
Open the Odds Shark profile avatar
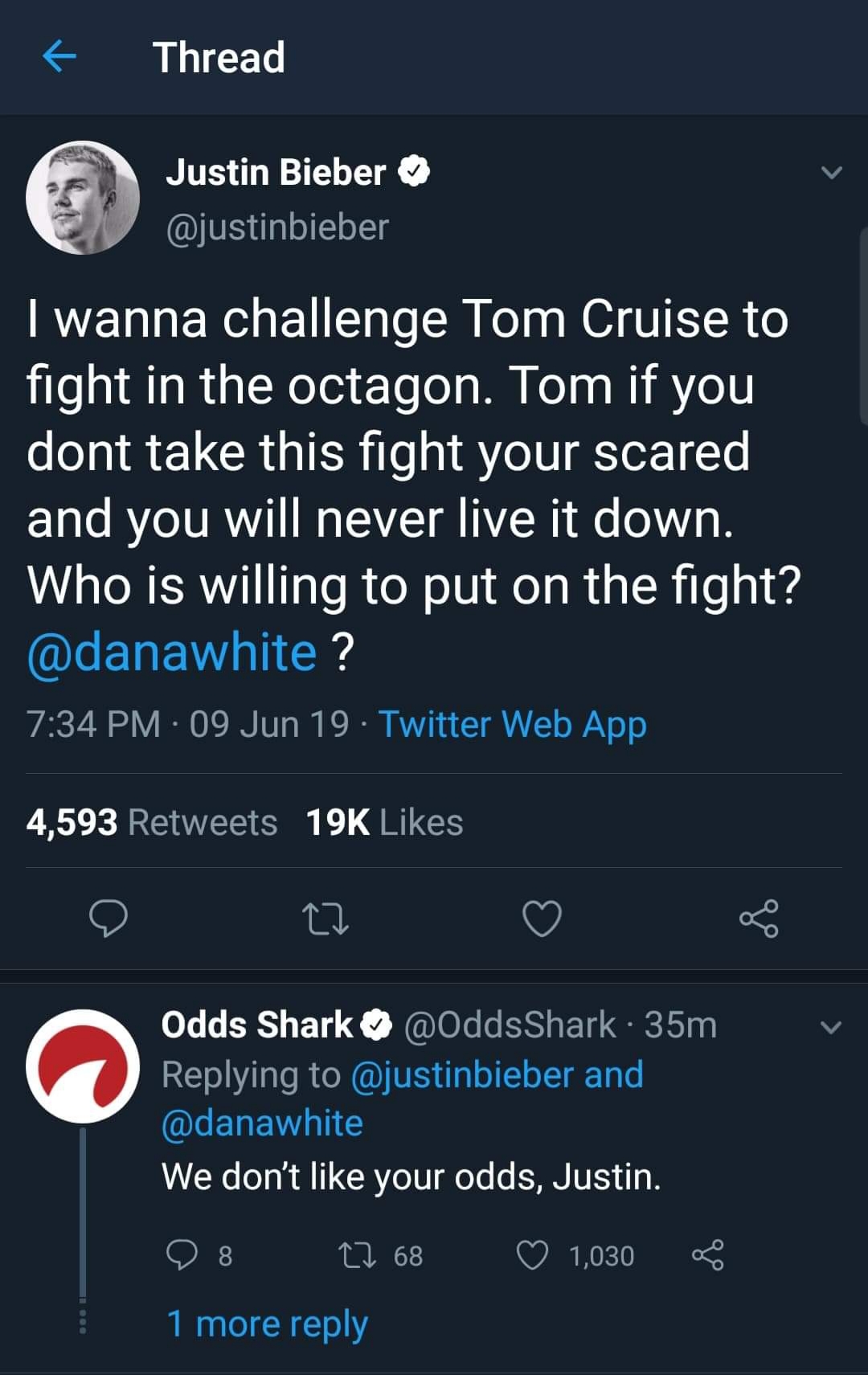pyautogui.click(x=83, y=1066)
